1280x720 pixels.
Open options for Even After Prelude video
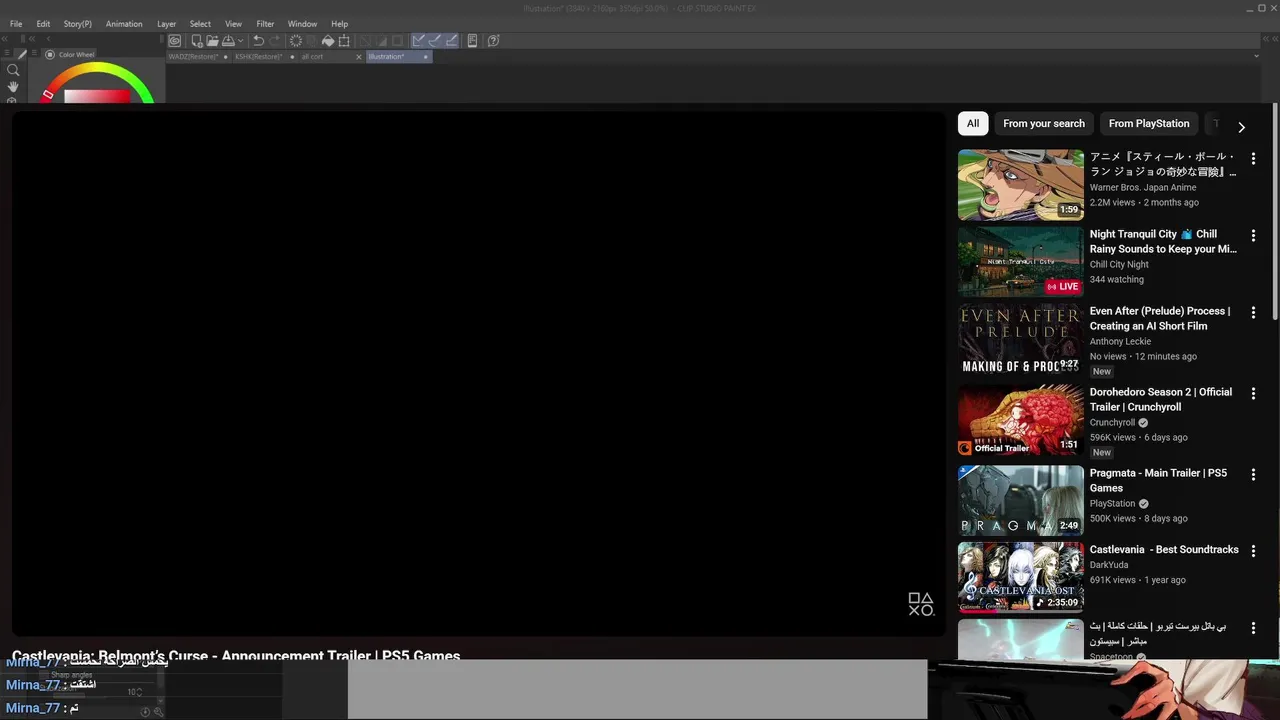1253,313
